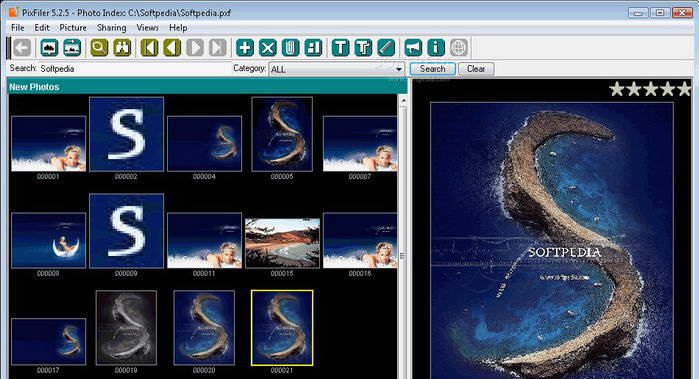Click the thumbnail panel scrollbar up arrow
Image resolution: width=699 pixels, height=379 pixels.
point(403,100)
